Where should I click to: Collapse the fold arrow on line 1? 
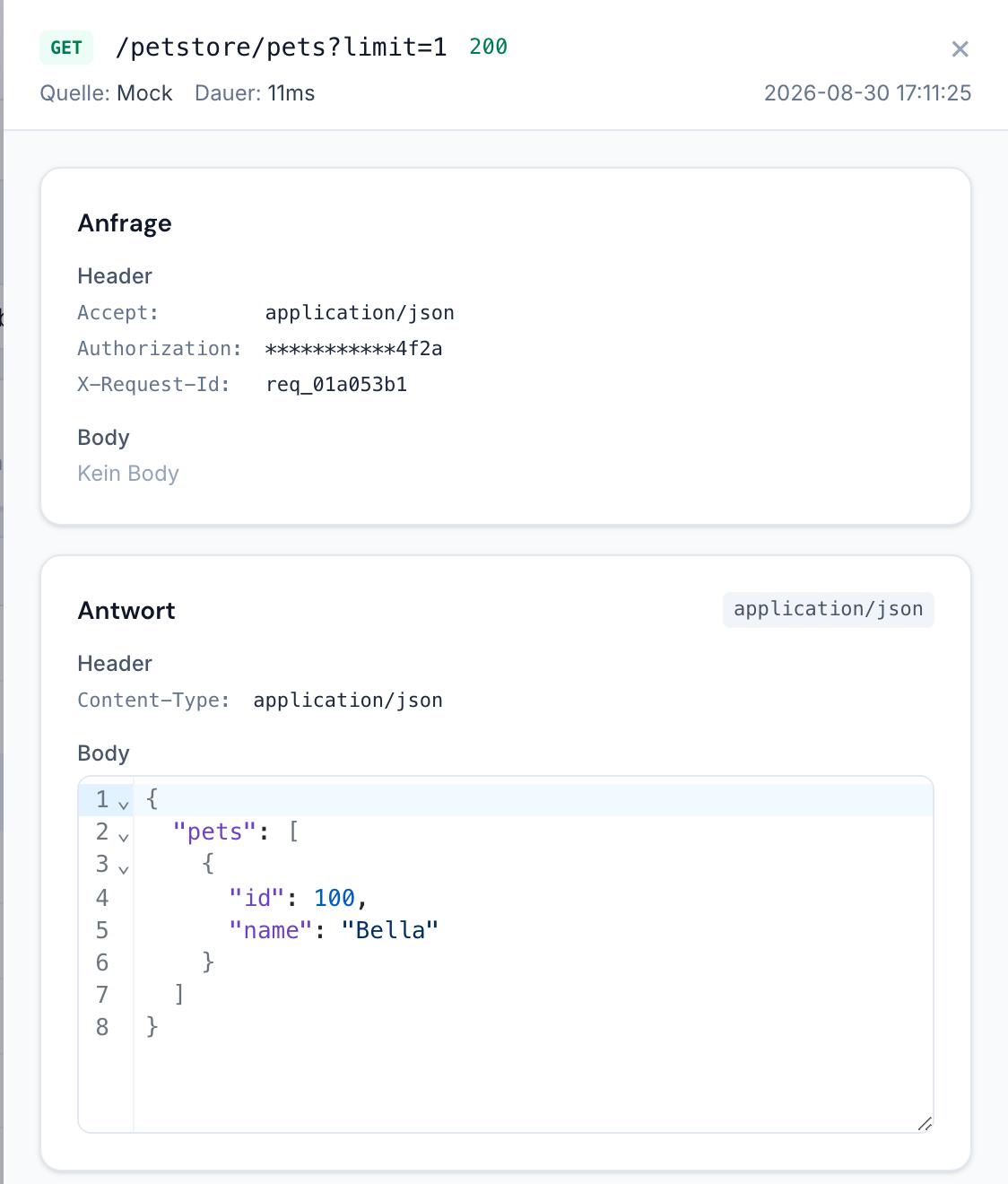click(x=124, y=805)
